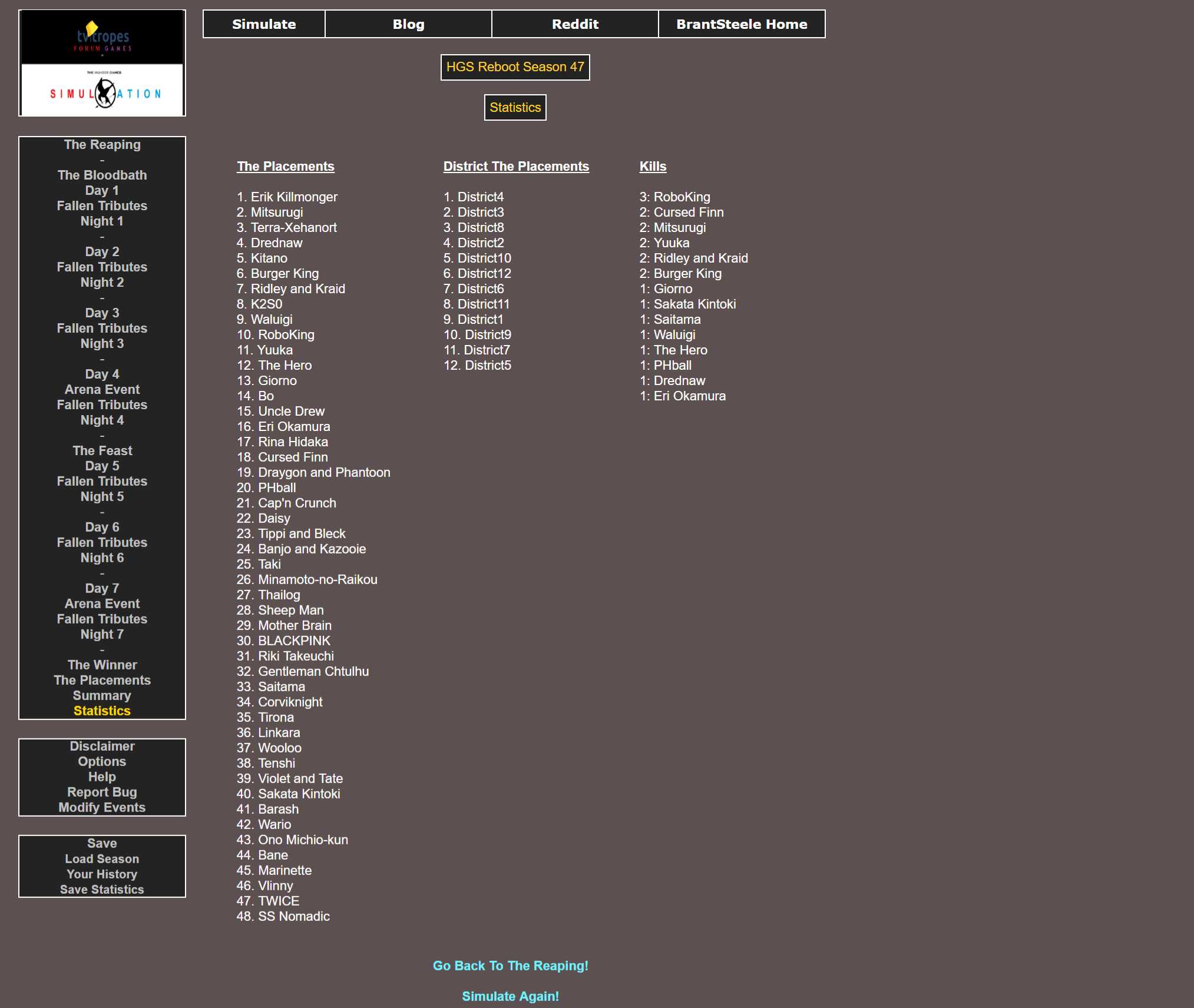
Task: Open the Options link
Action: tap(102, 762)
